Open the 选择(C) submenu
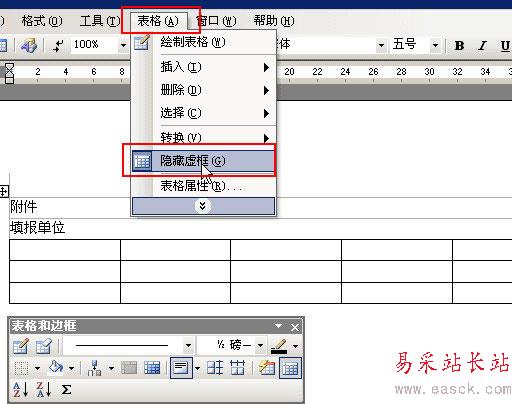This screenshot has height=404, width=512. point(204,113)
